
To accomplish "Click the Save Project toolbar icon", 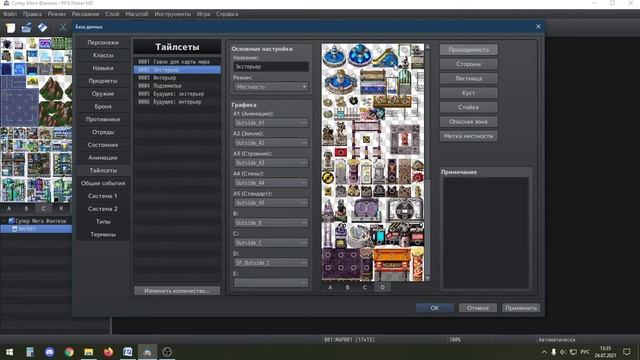I will pos(42,28).
